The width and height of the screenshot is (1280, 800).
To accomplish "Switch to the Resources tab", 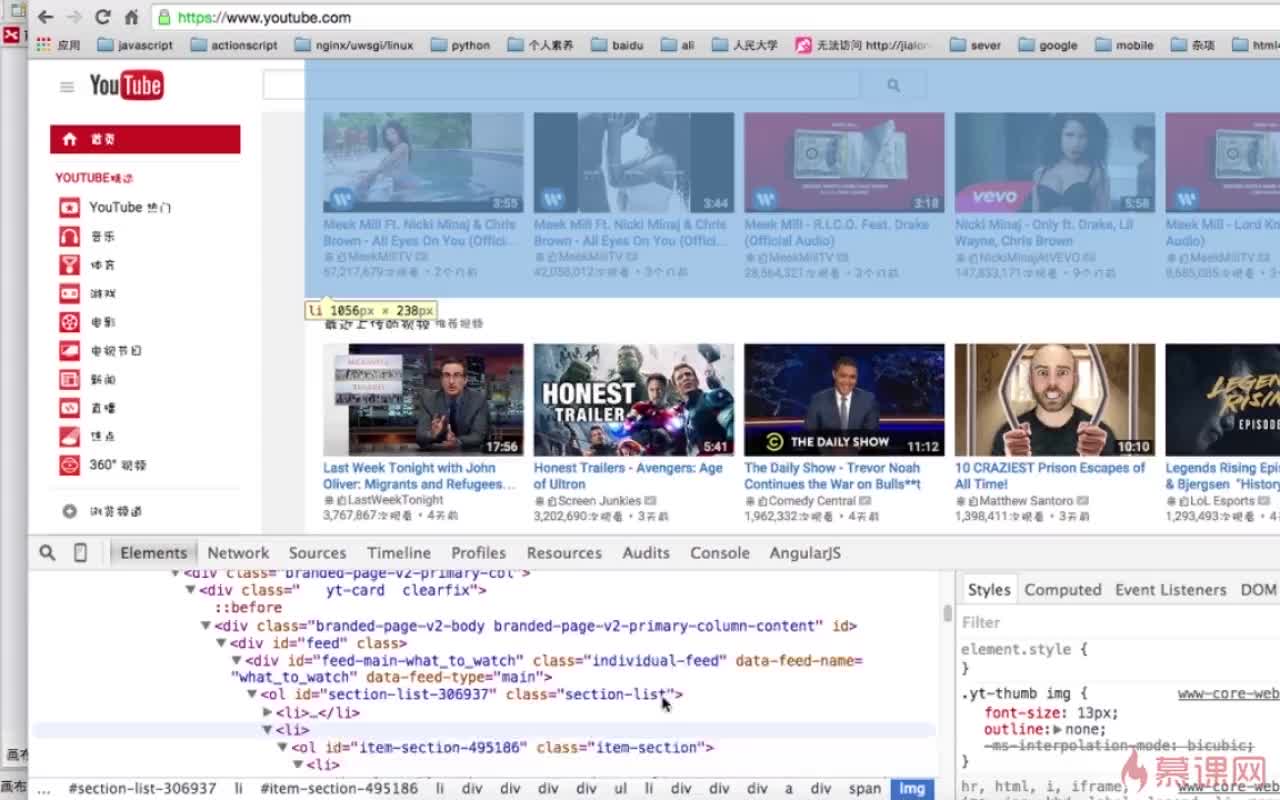I will click(564, 552).
